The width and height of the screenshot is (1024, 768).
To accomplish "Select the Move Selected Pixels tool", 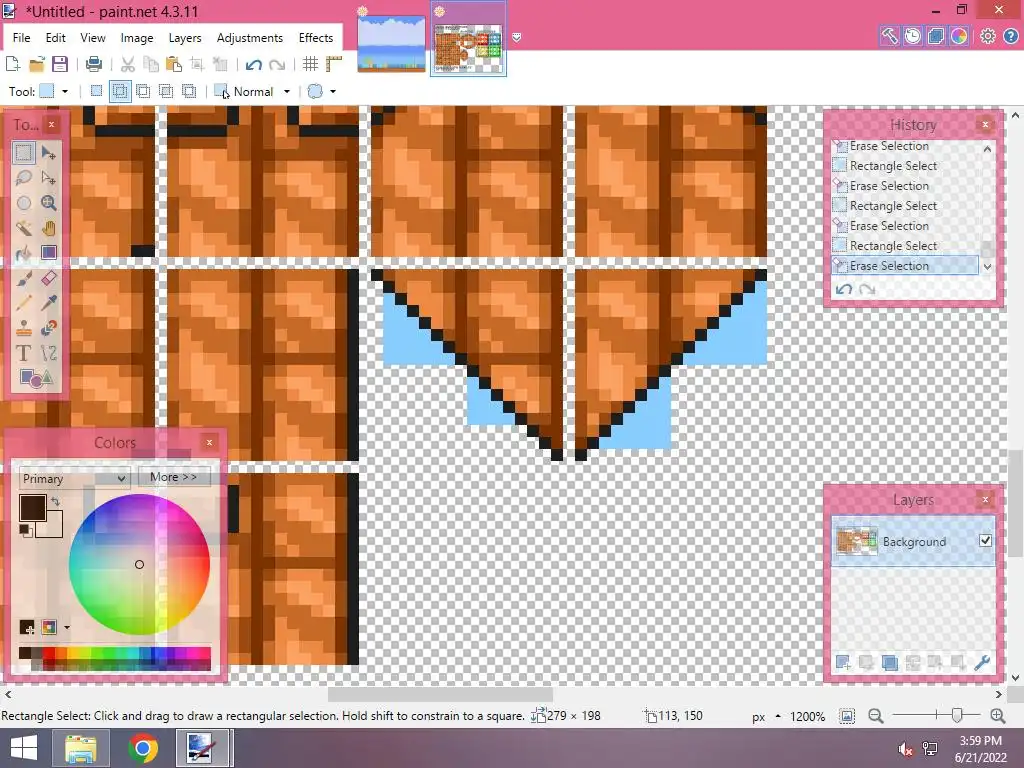I will click(49, 153).
